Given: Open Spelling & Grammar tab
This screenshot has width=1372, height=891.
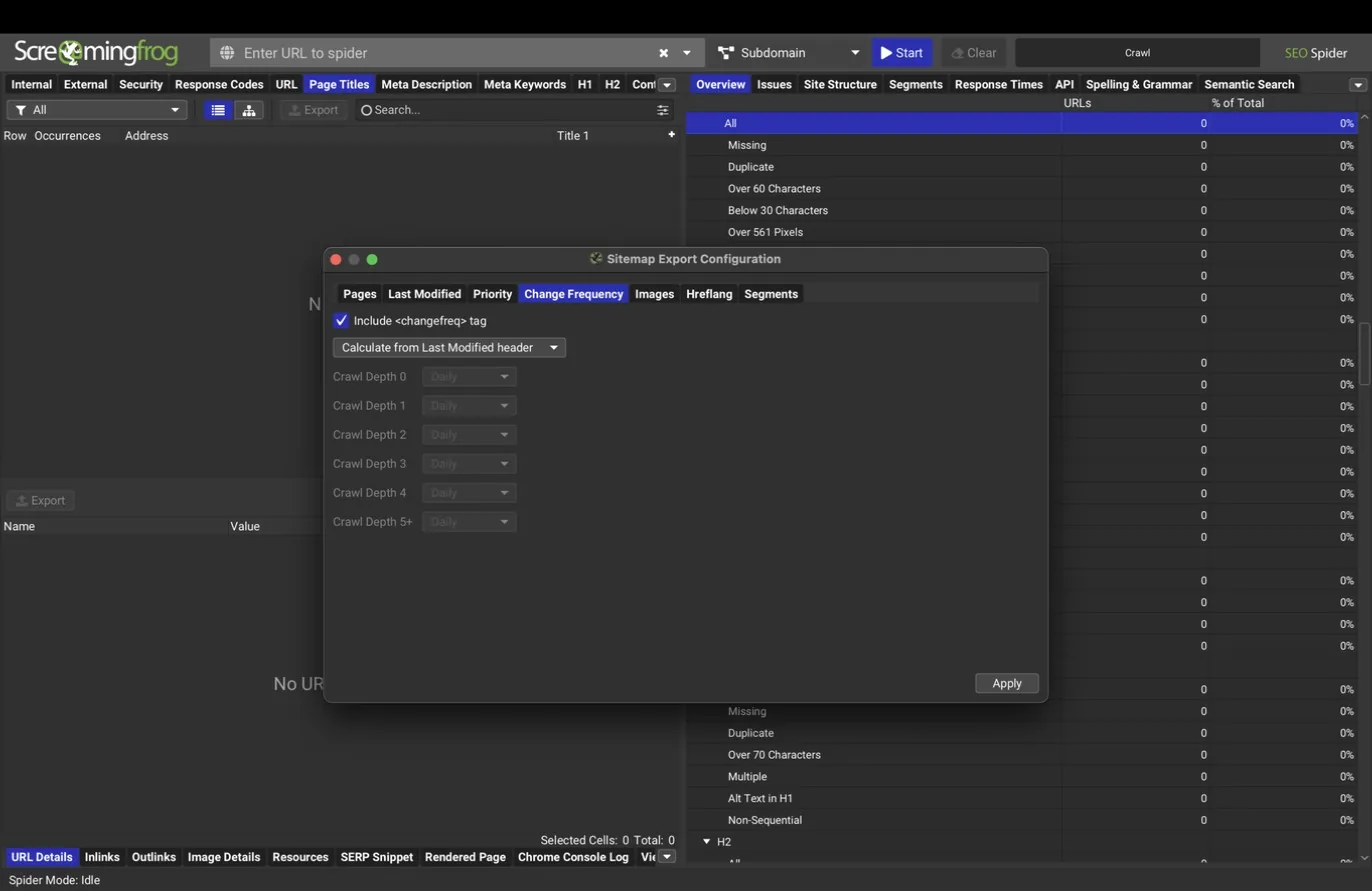Looking at the screenshot, I should (x=1139, y=85).
